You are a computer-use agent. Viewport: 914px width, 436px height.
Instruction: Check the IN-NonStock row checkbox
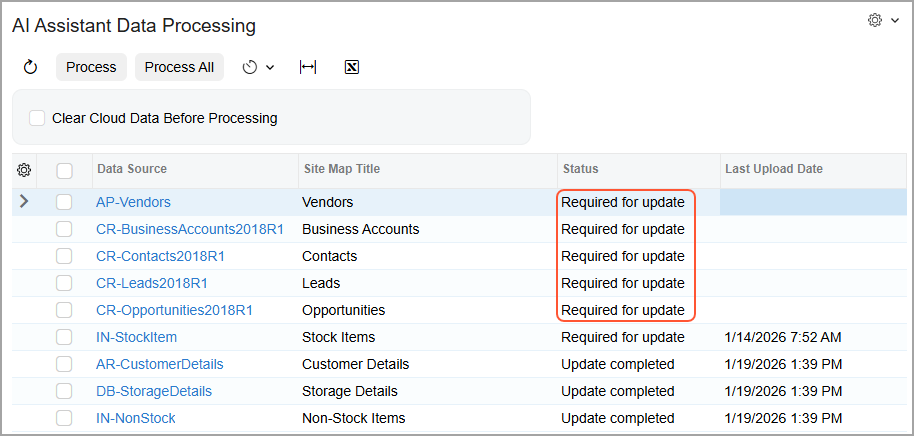[x=64, y=418]
